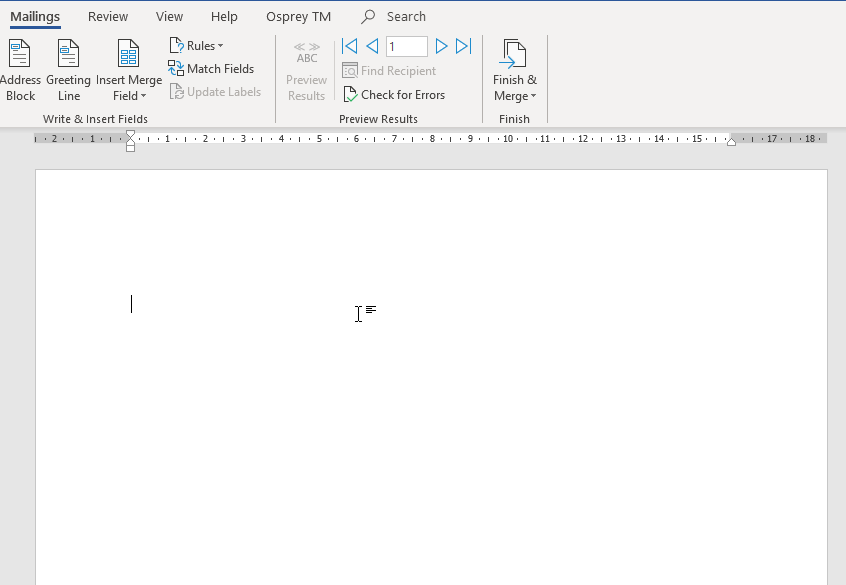Click the first line indent marker on ruler
This screenshot has width=846, height=585.
click(x=130, y=134)
